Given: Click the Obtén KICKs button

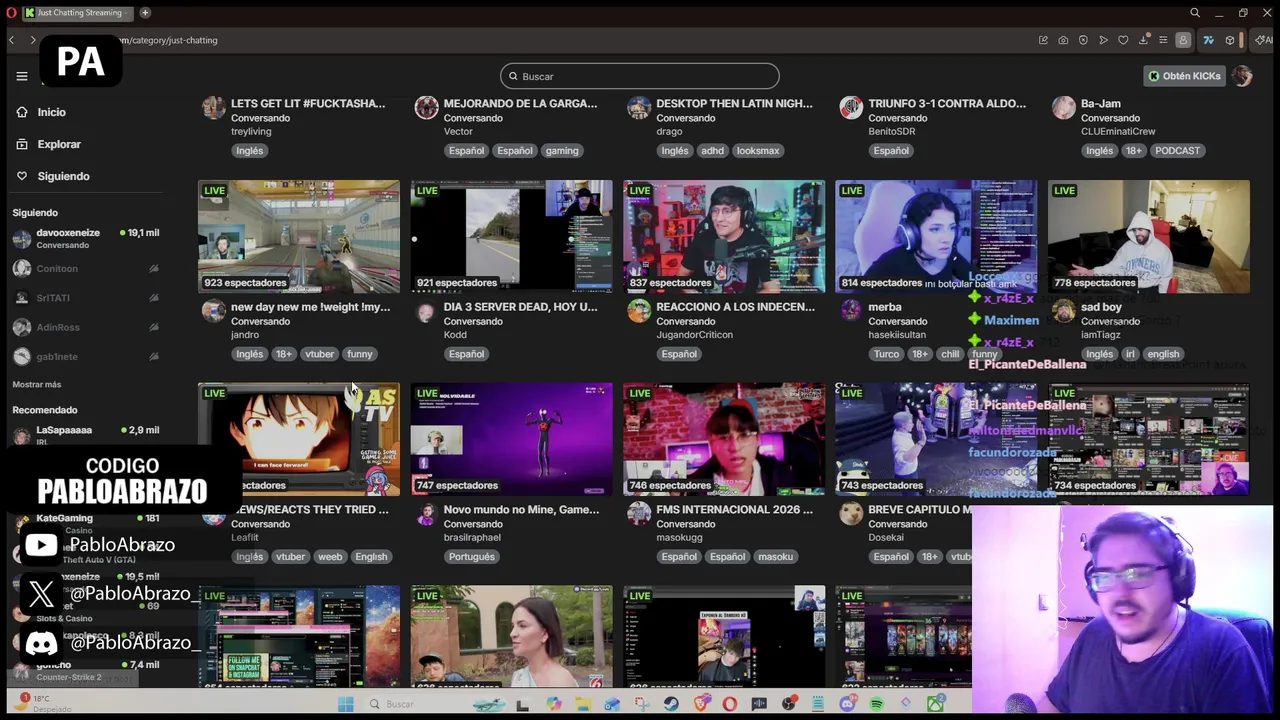Looking at the screenshot, I should pos(1185,76).
